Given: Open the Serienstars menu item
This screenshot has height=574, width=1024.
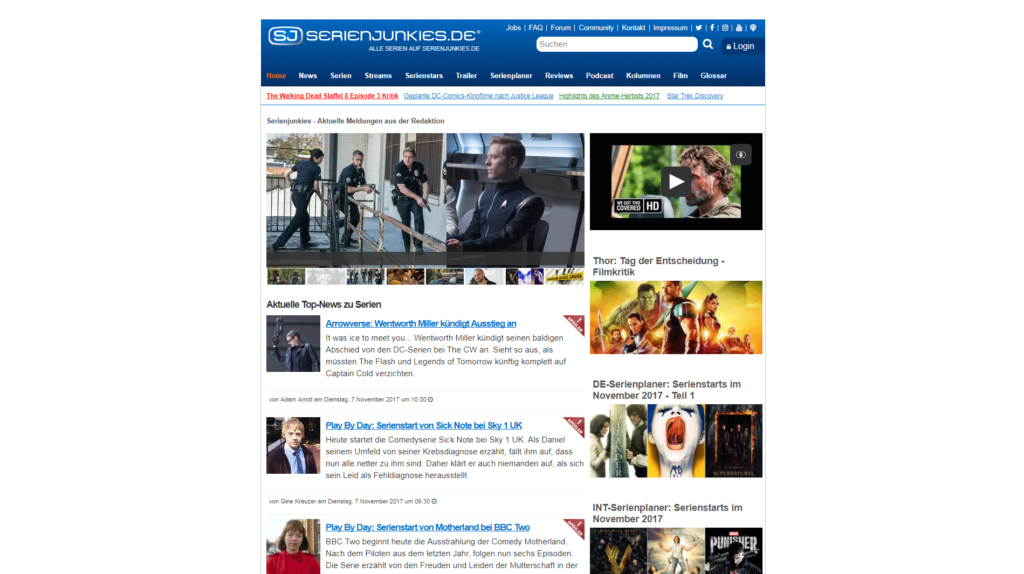Looking at the screenshot, I should click(x=424, y=76).
